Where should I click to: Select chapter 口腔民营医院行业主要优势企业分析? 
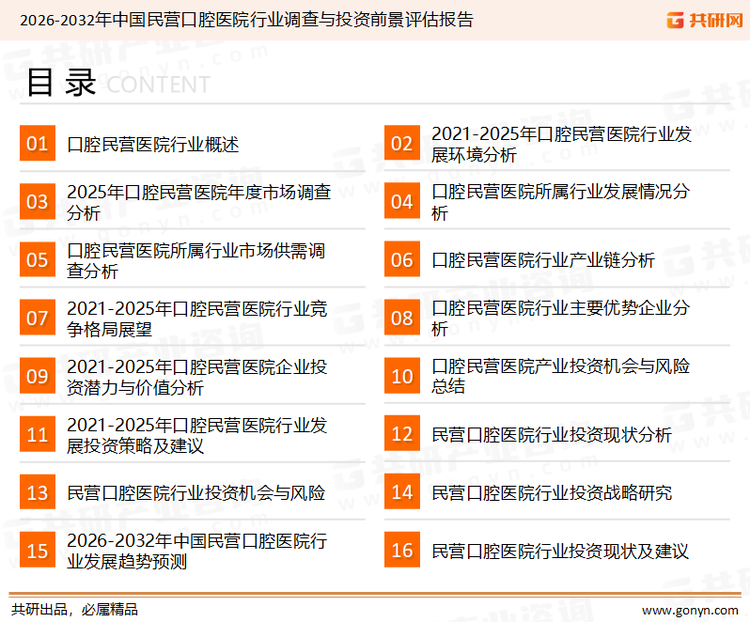(560, 319)
